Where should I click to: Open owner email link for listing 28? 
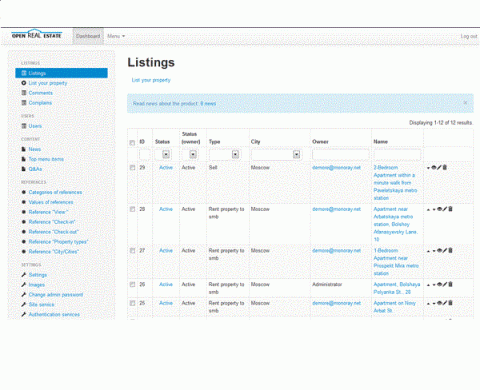pos(336,209)
